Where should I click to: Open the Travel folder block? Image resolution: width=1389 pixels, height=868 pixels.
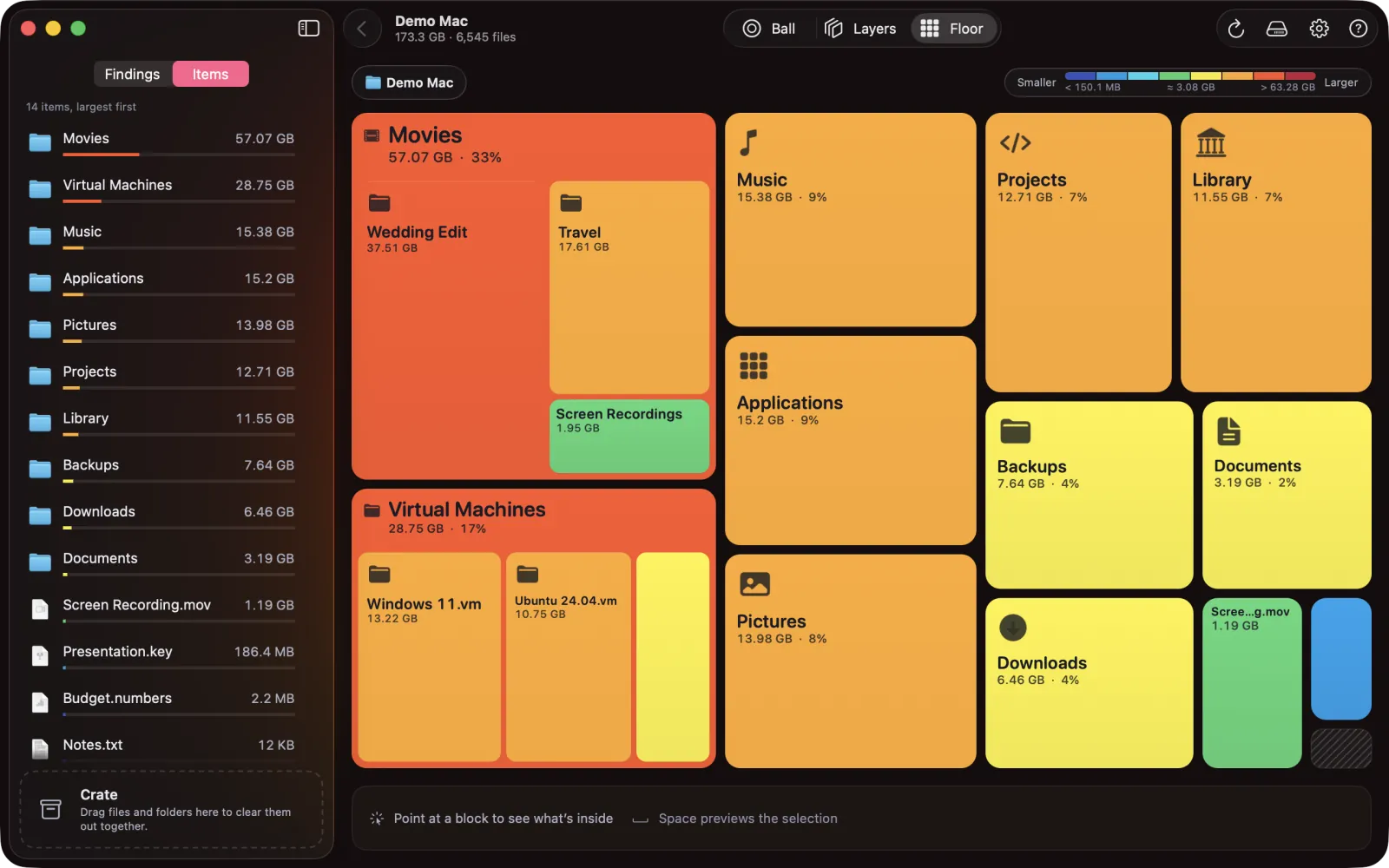pos(629,287)
